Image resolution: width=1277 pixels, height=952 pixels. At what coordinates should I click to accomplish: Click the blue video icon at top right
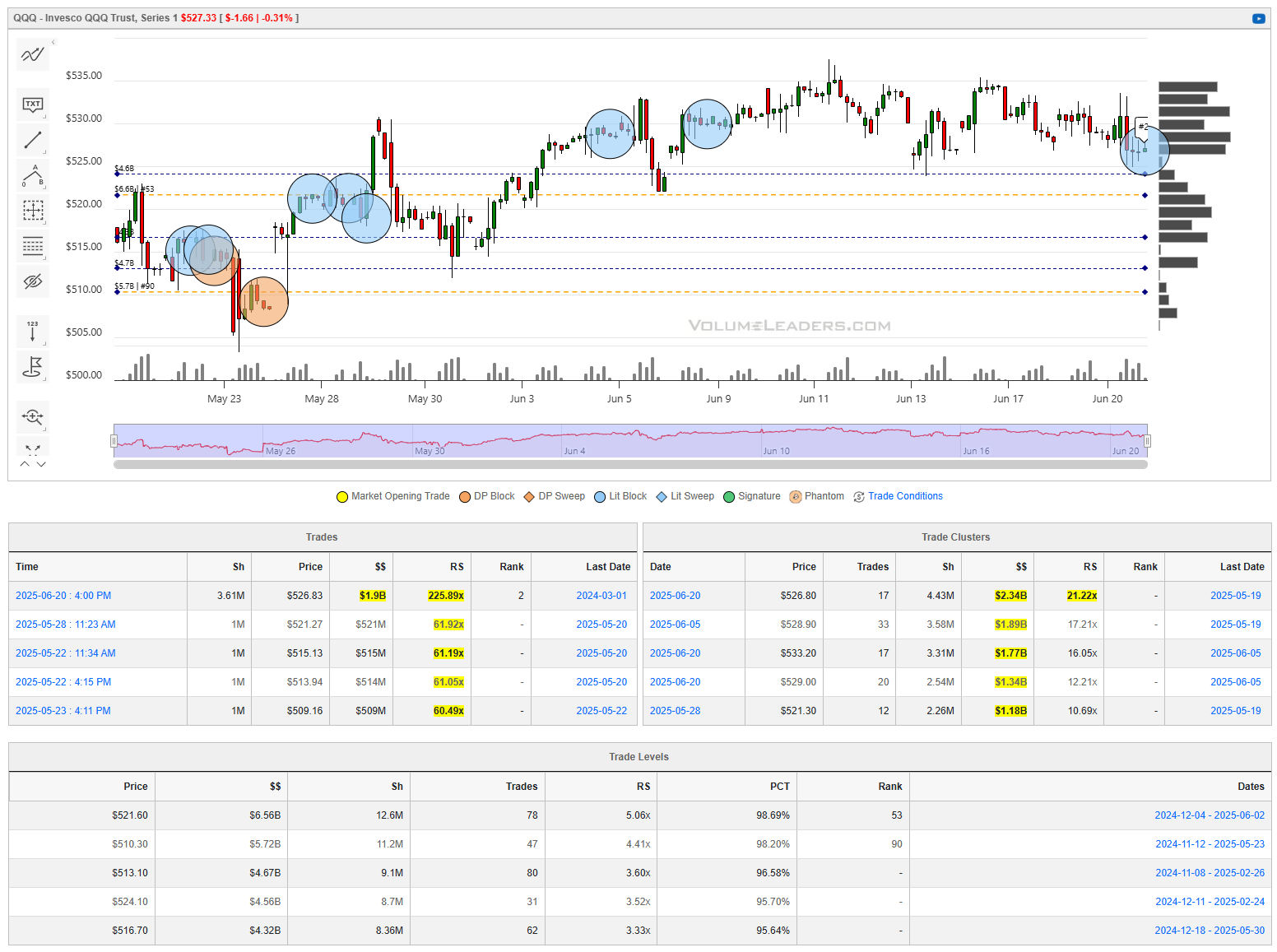pyautogui.click(x=1259, y=18)
